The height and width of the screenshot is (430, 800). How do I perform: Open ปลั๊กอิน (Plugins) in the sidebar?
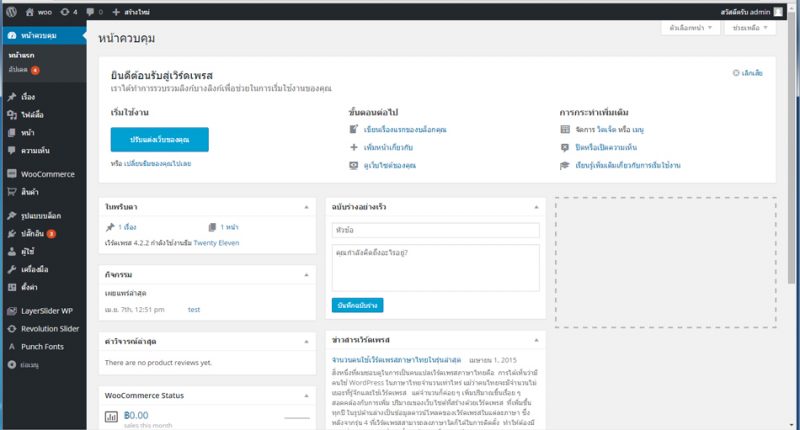[x=34, y=233]
